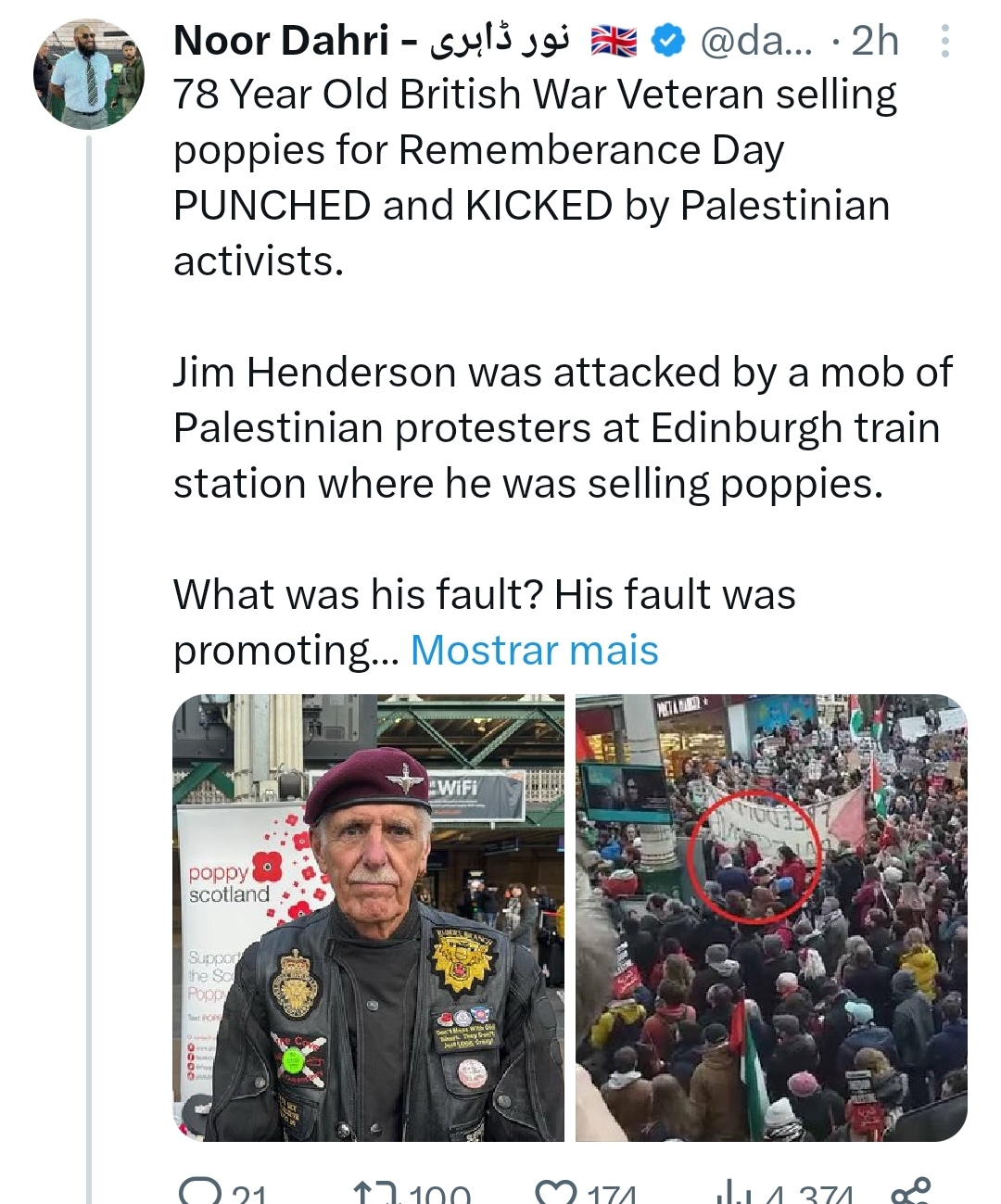This screenshot has width=1001, height=1204.
Task: Open Noor Dahri's profile avatar
Action: point(89,73)
